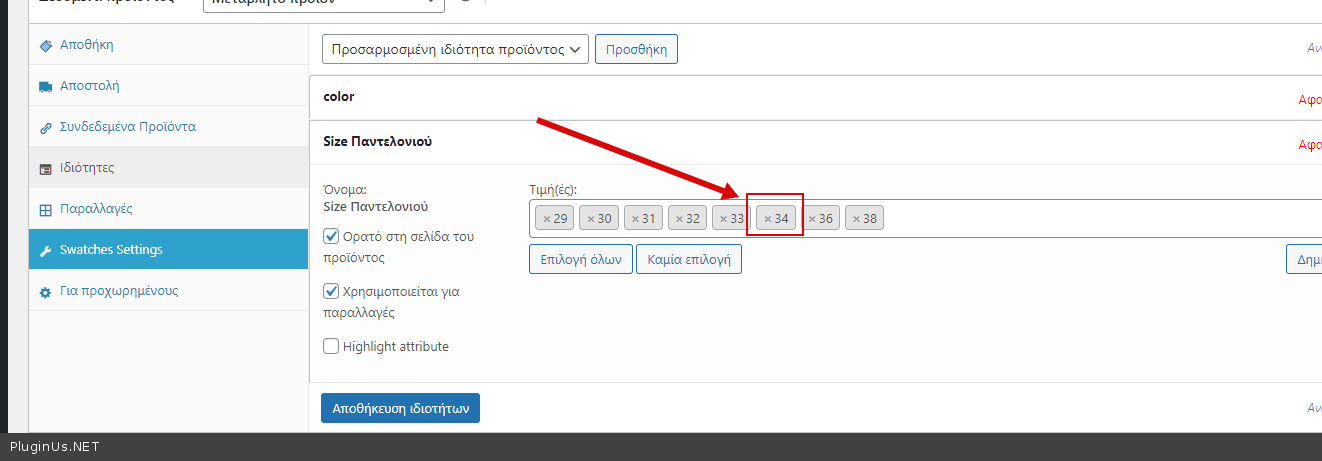Viewport: 1322px width, 461px height.
Task: Open the Προσαρμοσμένη ιδιότητα προϊόντος dropdown
Action: (x=455, y=49)
